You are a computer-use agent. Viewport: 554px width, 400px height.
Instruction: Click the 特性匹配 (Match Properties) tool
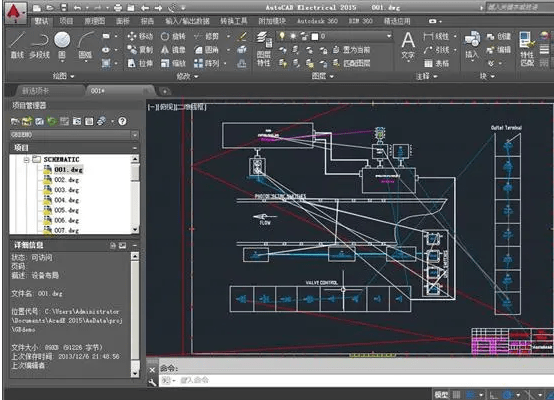point(527,49)
